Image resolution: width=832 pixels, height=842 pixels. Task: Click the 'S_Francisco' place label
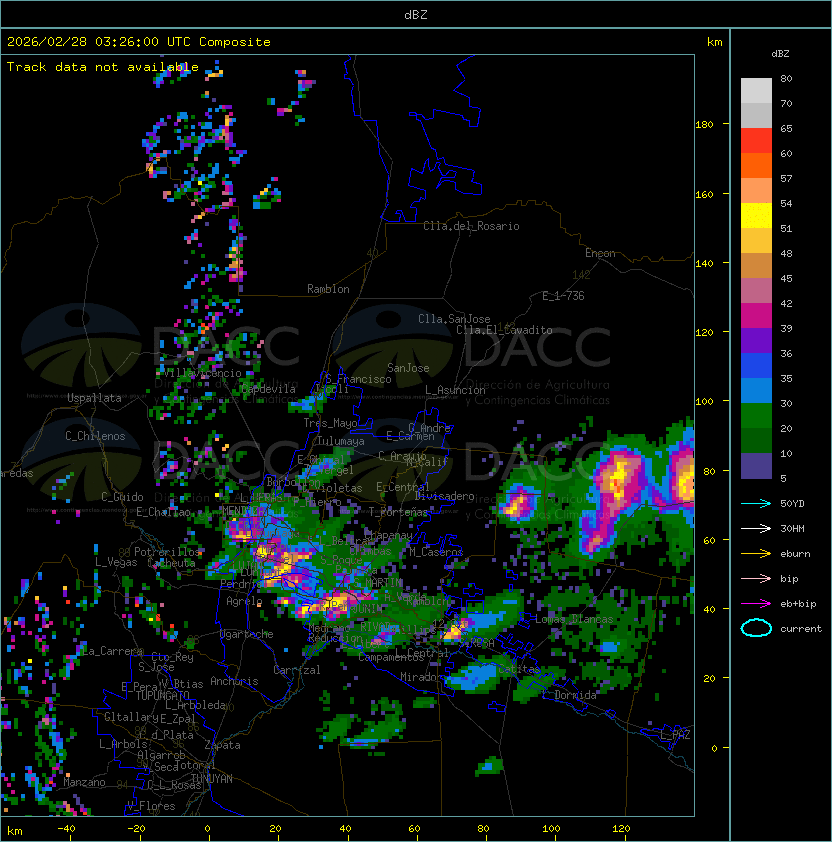click(358, 379)
